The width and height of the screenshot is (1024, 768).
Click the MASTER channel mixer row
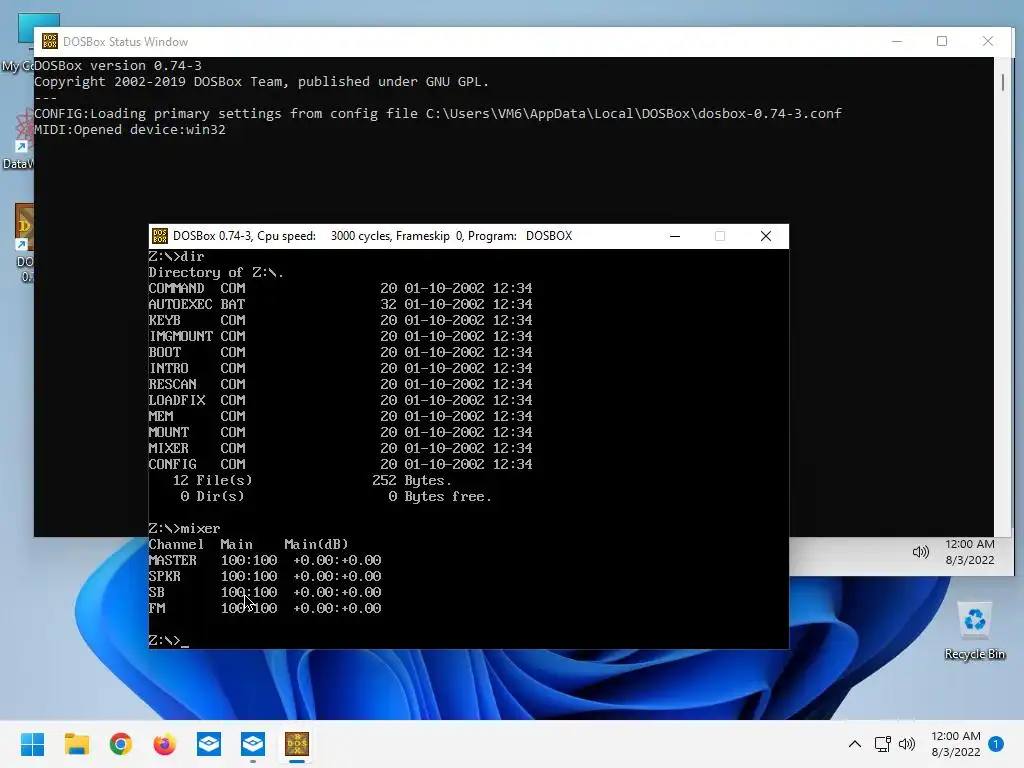click(264, 560)
